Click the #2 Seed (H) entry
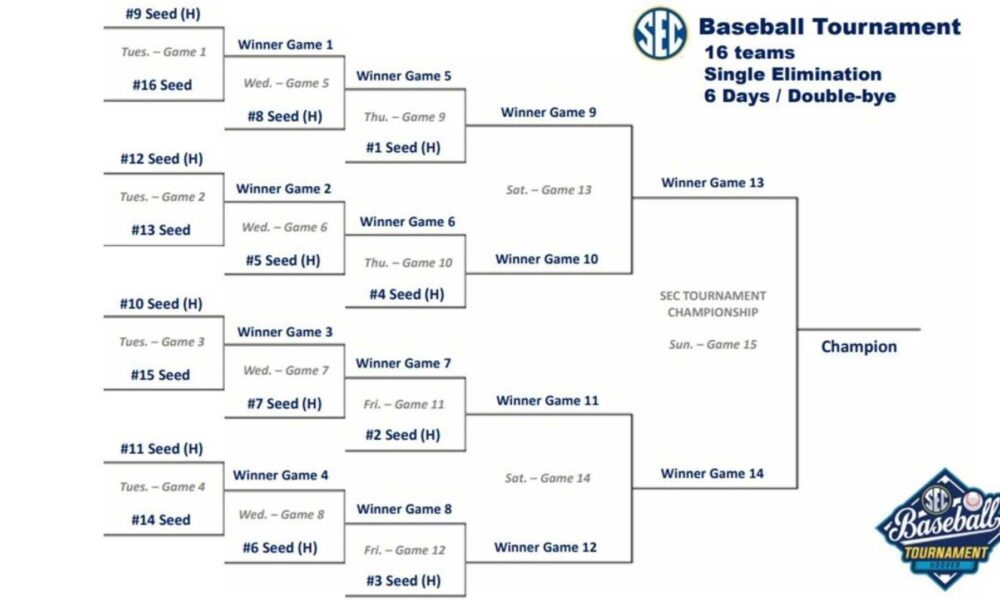The width and height of the screenshot is (1000, 600). click(x=402, y=435)
